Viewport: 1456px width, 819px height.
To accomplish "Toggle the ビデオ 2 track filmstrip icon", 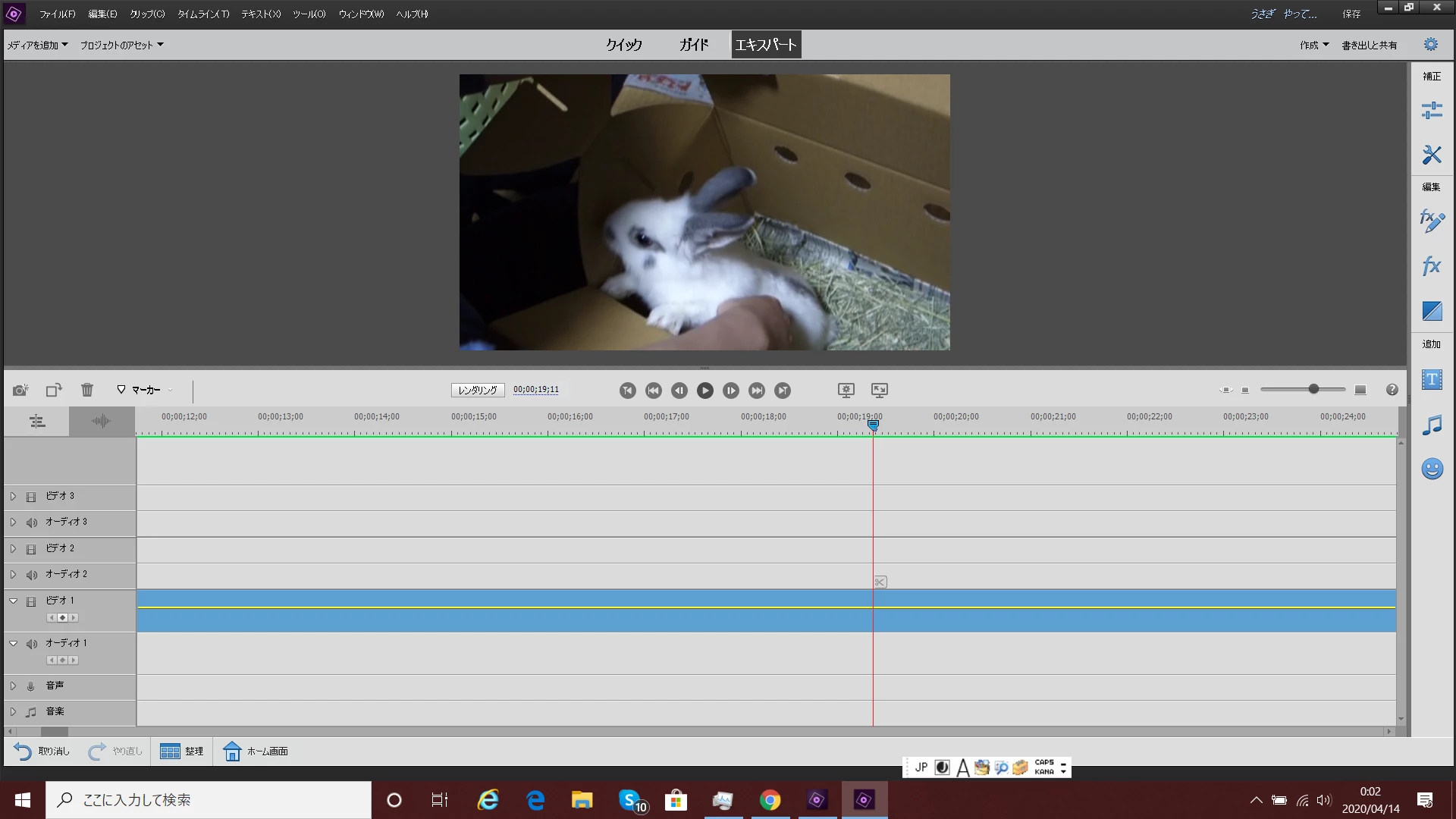I will 31,549.
